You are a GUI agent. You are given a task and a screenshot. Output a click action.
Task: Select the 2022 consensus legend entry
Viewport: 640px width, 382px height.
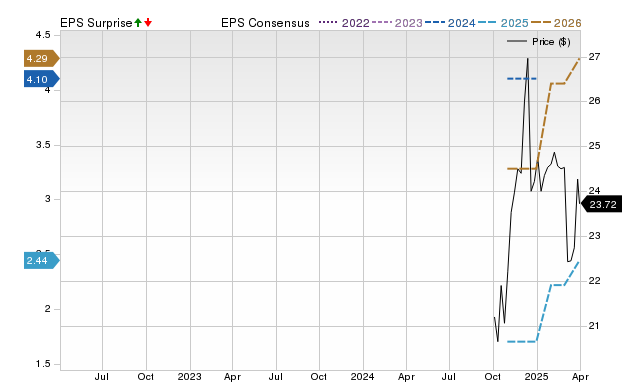pyautogui.click(x=344, y=23)
